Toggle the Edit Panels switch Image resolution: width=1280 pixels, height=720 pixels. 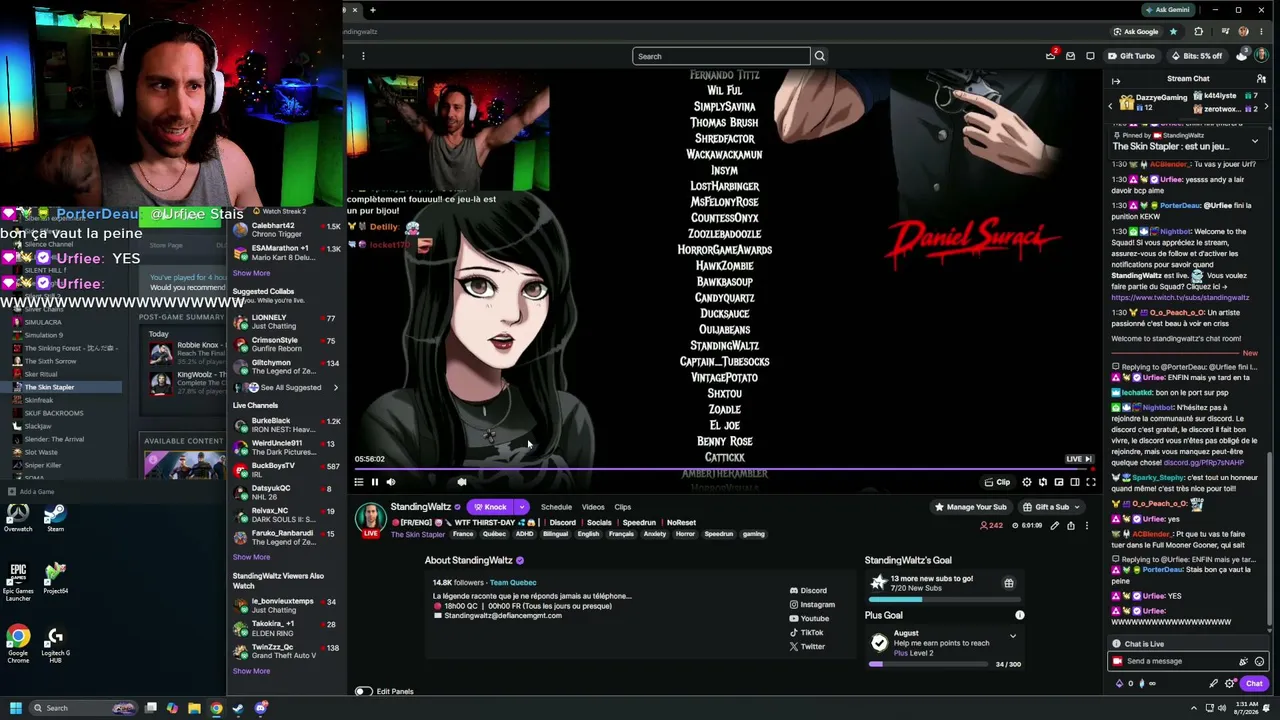click(x=363, y=691)
